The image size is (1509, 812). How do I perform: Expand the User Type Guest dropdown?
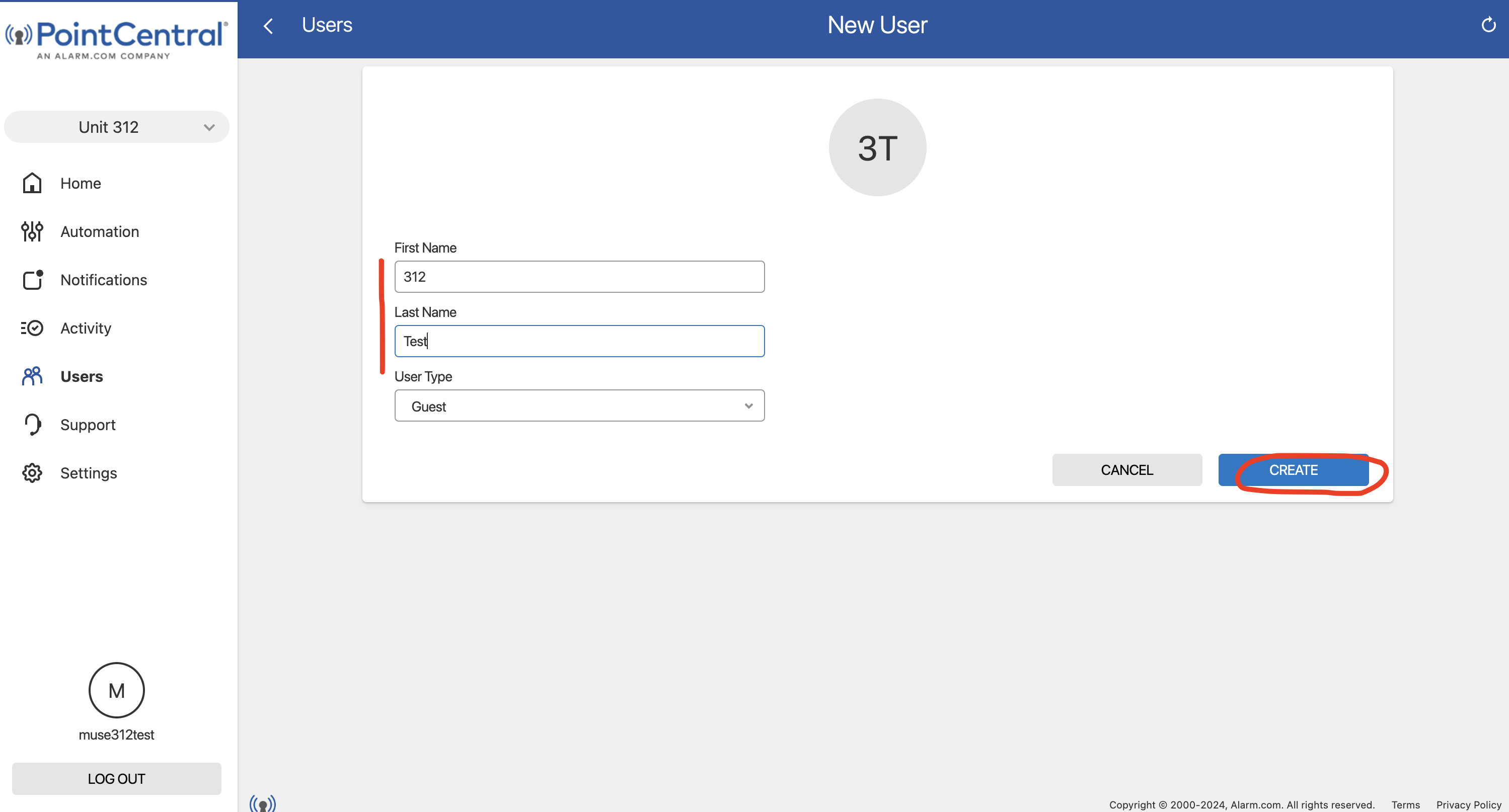[x=579, y=405]
